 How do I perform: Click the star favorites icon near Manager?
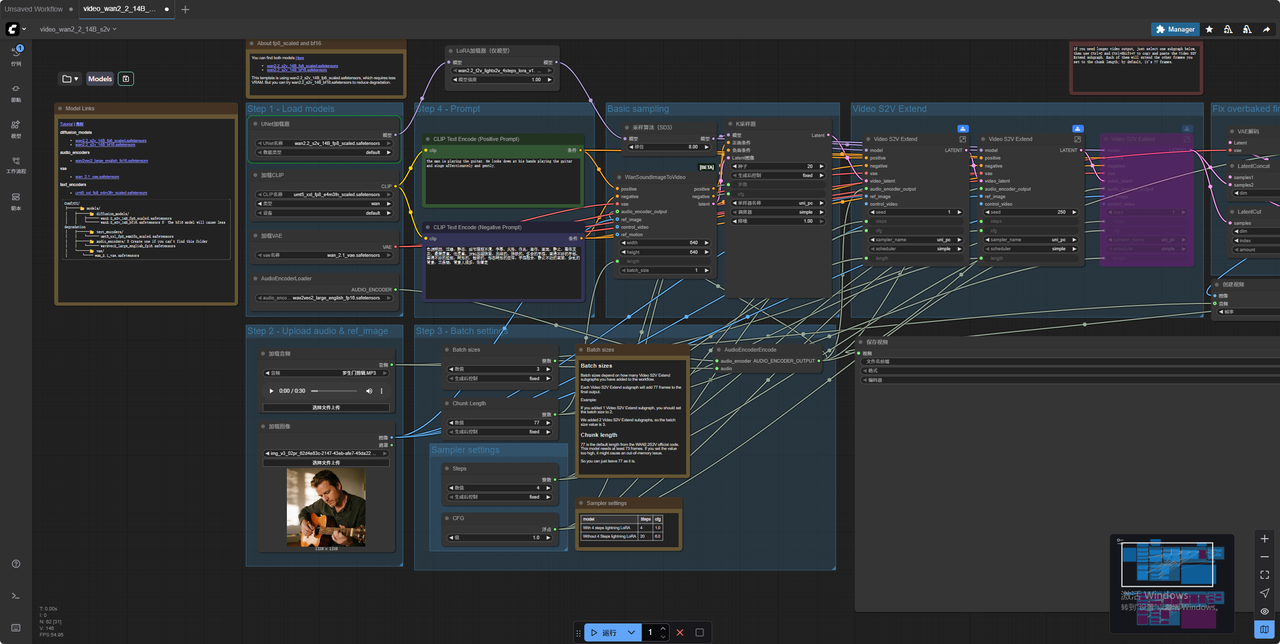(1209, 29)
